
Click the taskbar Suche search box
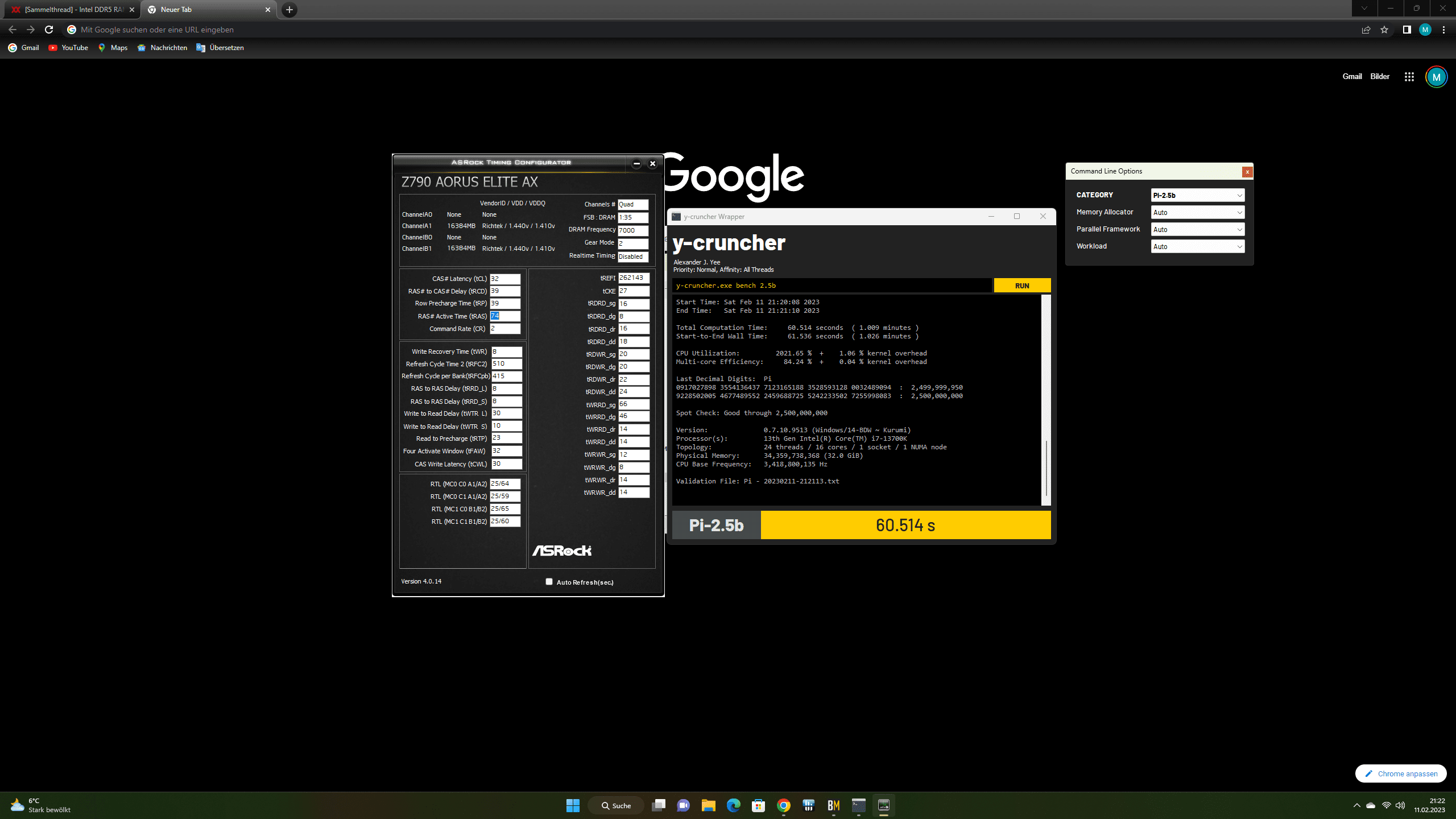pos(616,805)
